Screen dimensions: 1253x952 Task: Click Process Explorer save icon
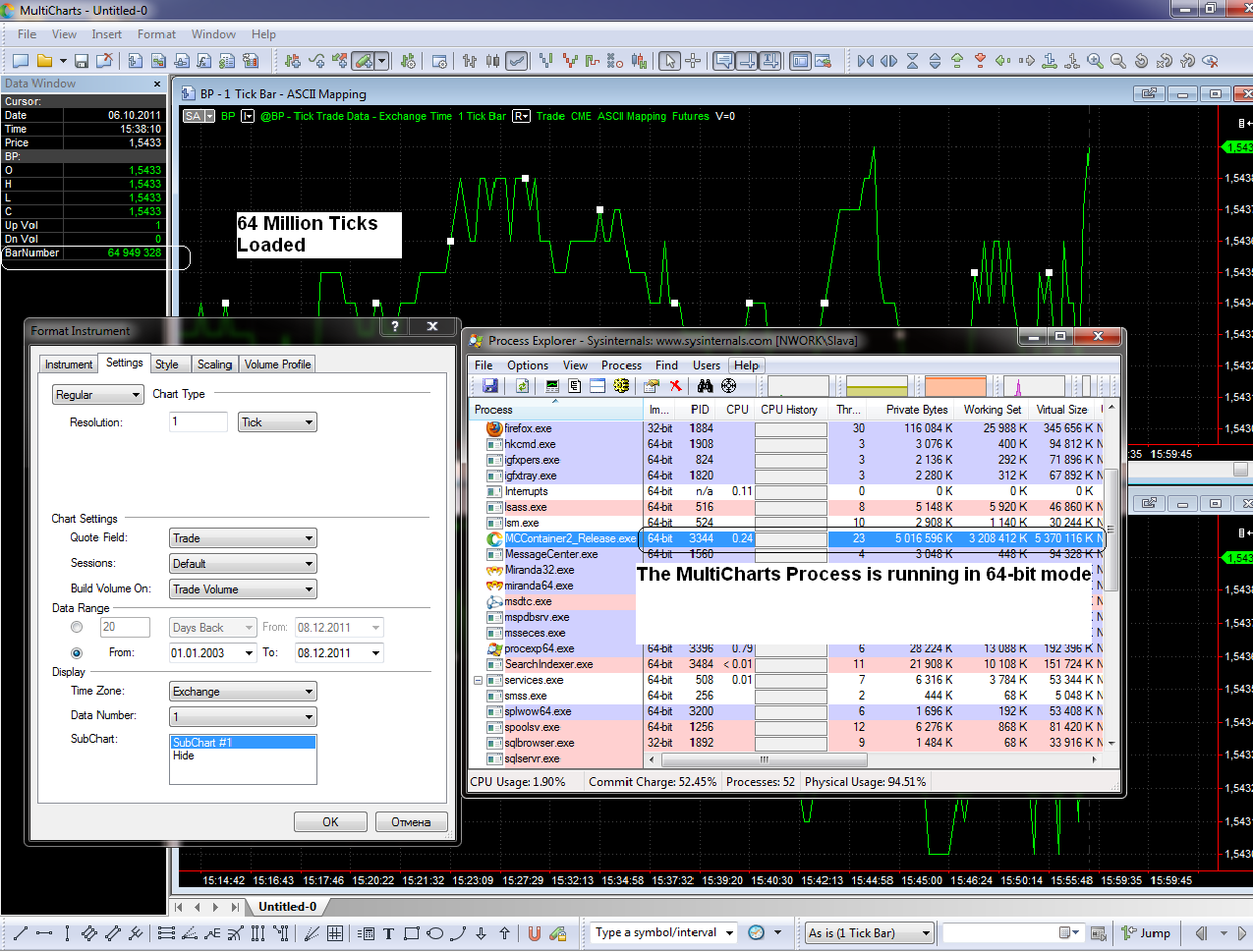[490, 386]
